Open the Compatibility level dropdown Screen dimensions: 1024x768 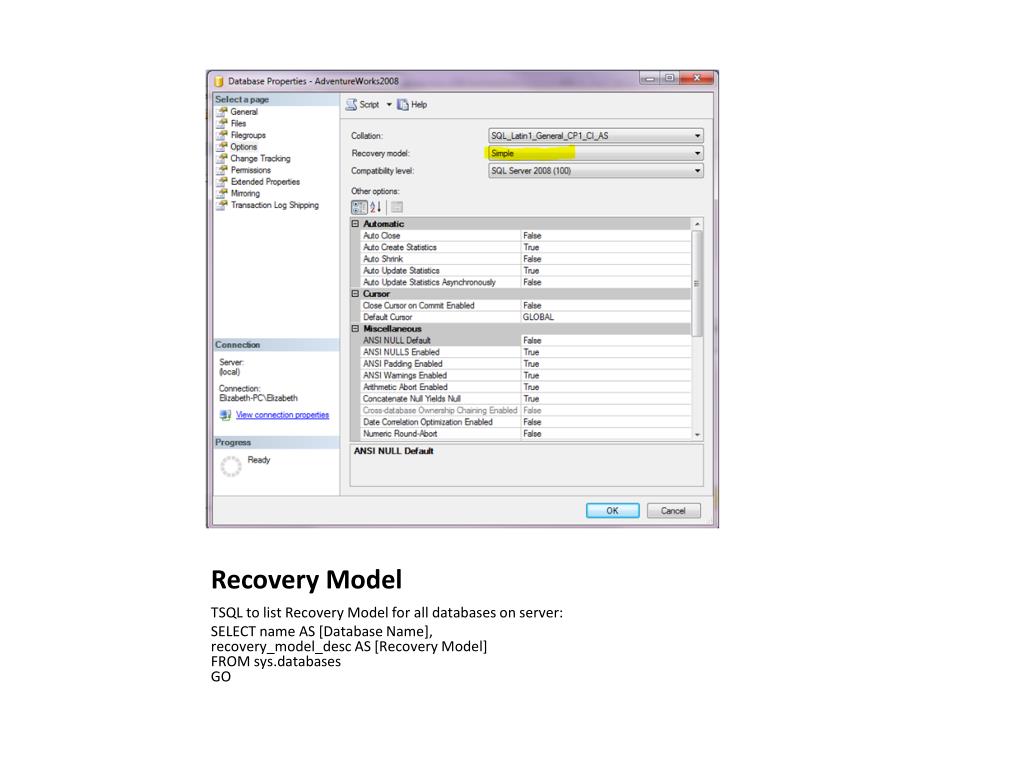coord(596,171)
